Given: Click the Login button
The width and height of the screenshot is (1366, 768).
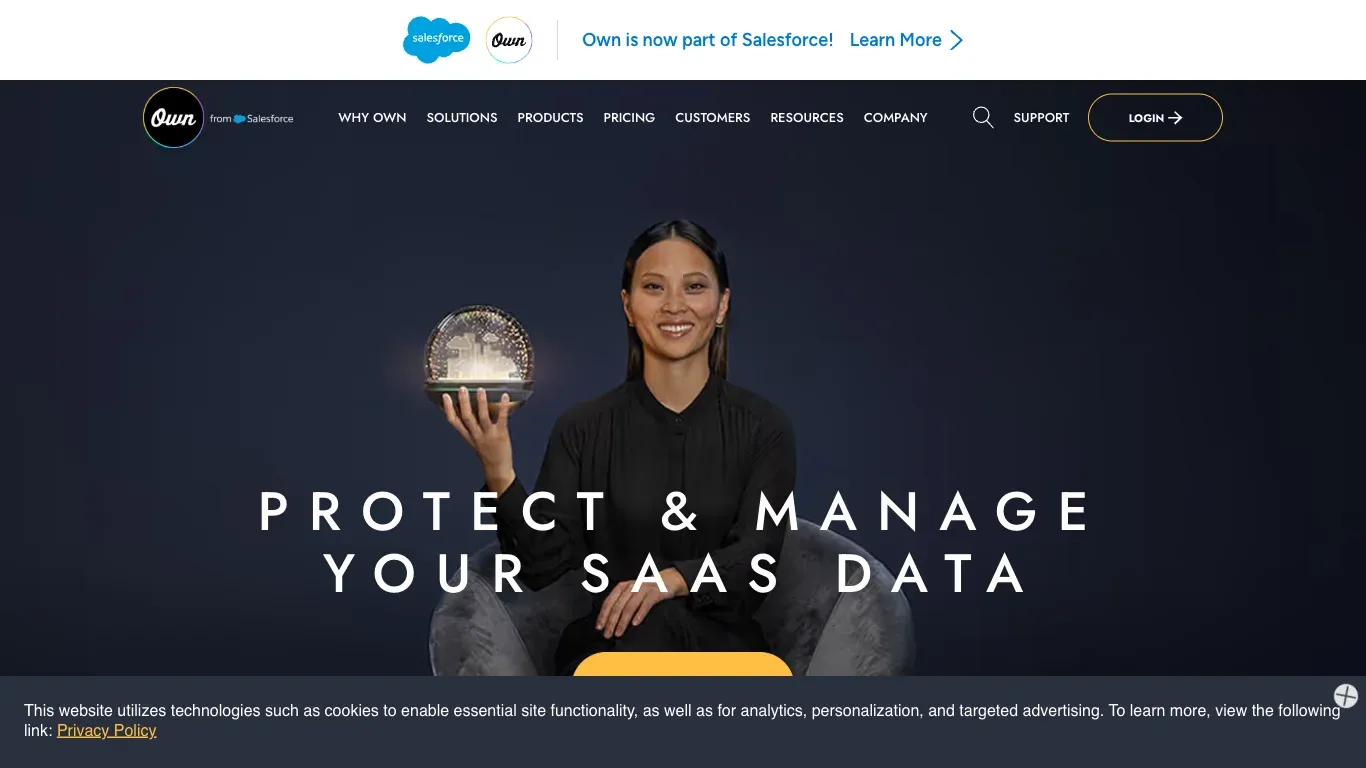Looking at the screenshot, I should (x=1155, y=118).
